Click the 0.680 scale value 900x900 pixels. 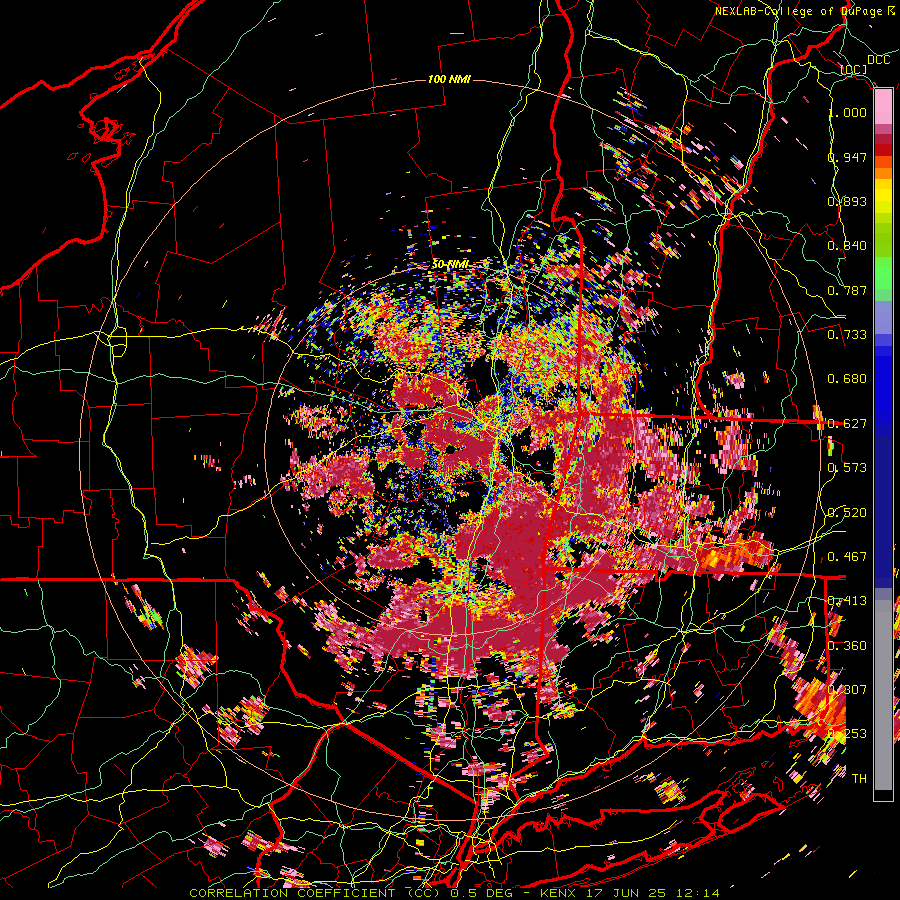[x=847, y=379]
